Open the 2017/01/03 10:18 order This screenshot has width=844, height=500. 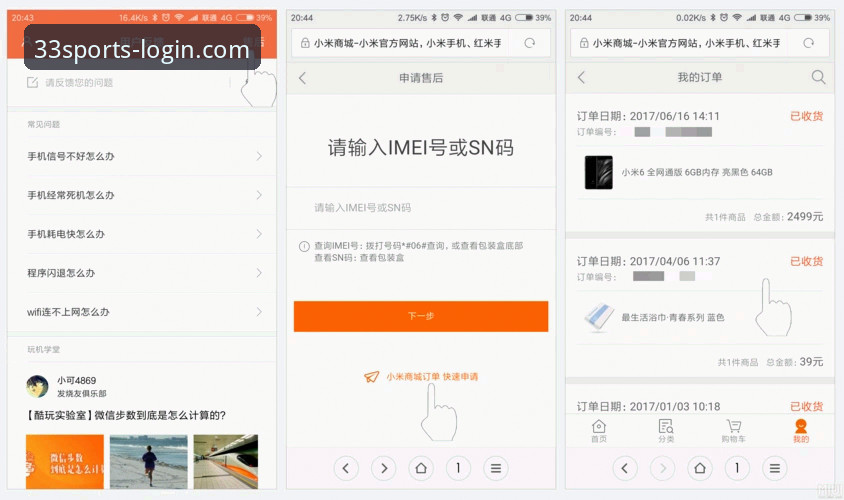click(x=648, y=407)
